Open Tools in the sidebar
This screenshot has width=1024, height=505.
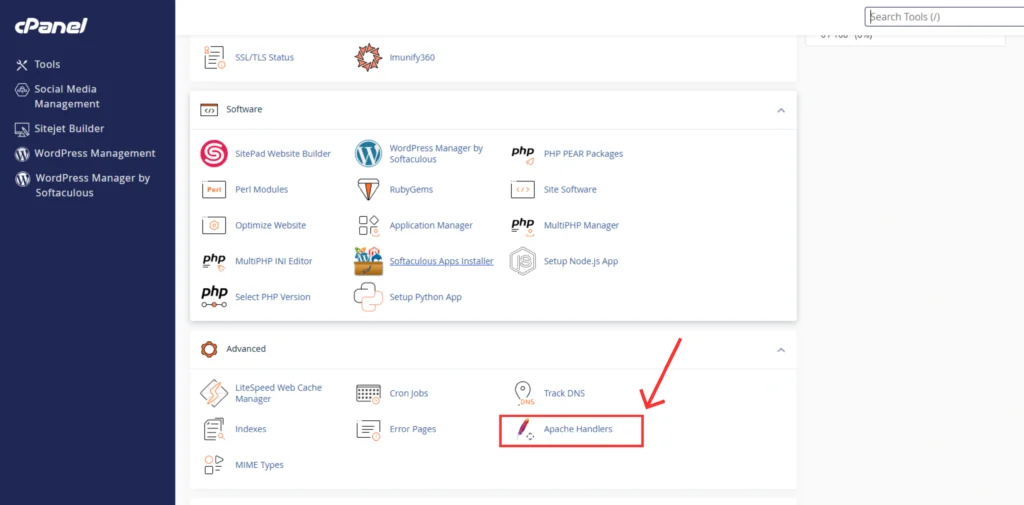[x=47, y=64]
